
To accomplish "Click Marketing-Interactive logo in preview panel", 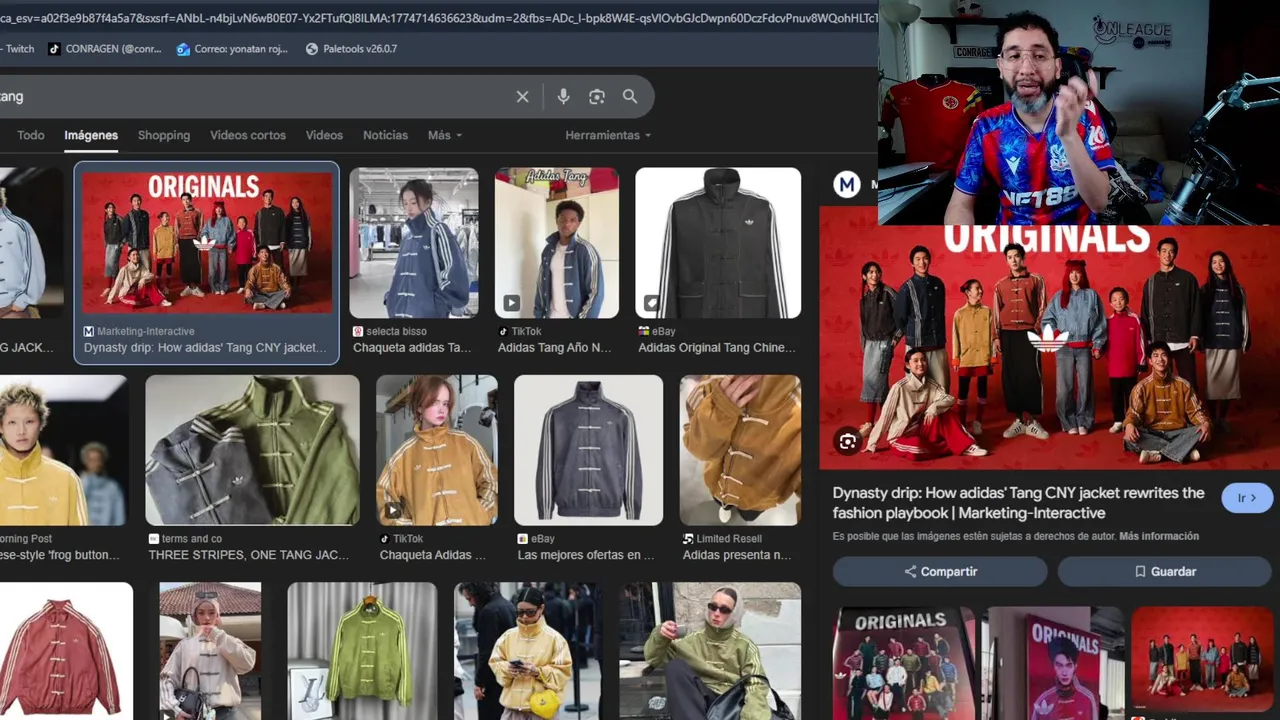I will 847,184.
